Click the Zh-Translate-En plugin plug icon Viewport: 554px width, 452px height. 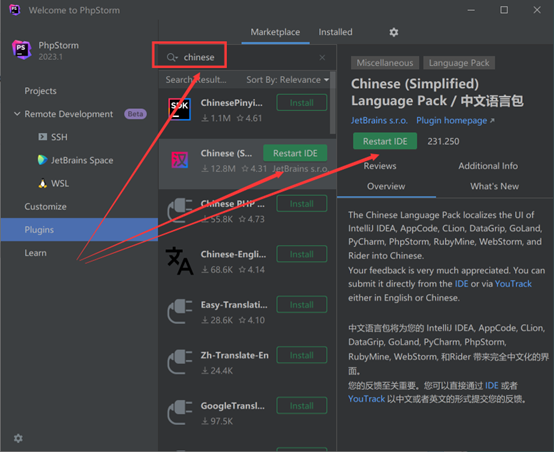point(179,362)
